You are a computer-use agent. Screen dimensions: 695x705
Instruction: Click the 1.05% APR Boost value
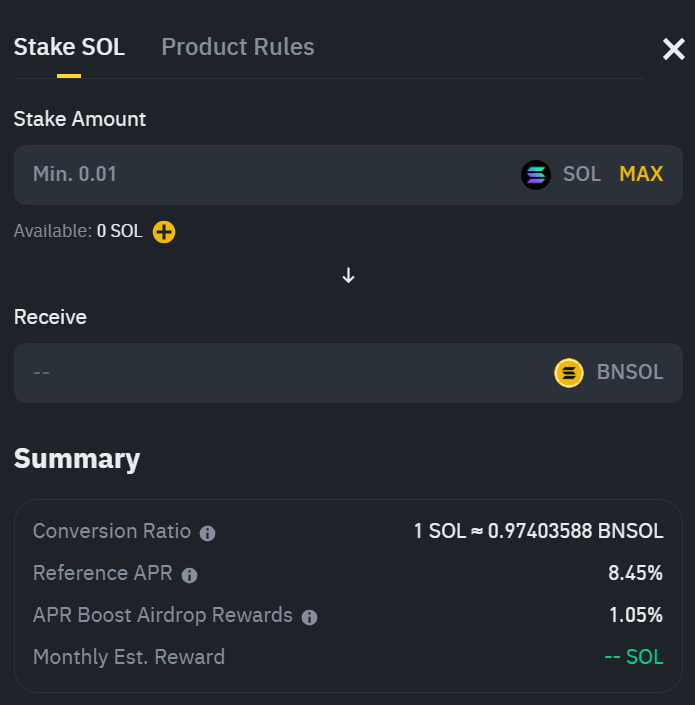tap(635, 615)
